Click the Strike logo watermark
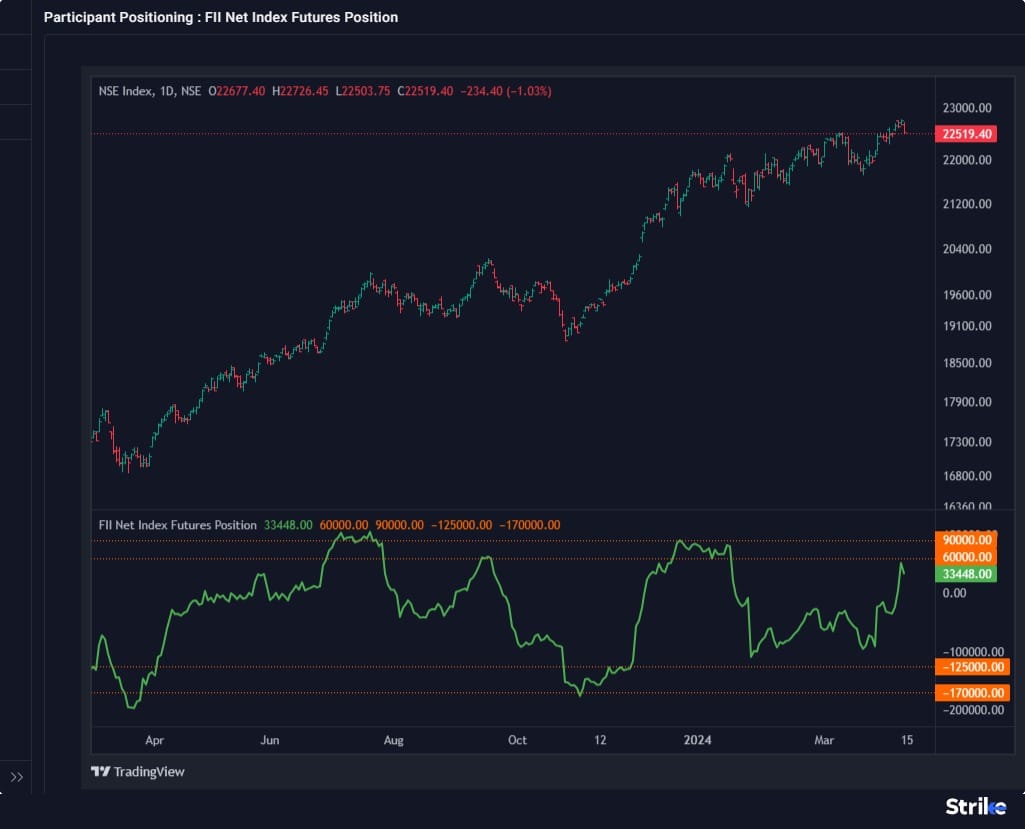1025x829 pixels. point(976,806)
